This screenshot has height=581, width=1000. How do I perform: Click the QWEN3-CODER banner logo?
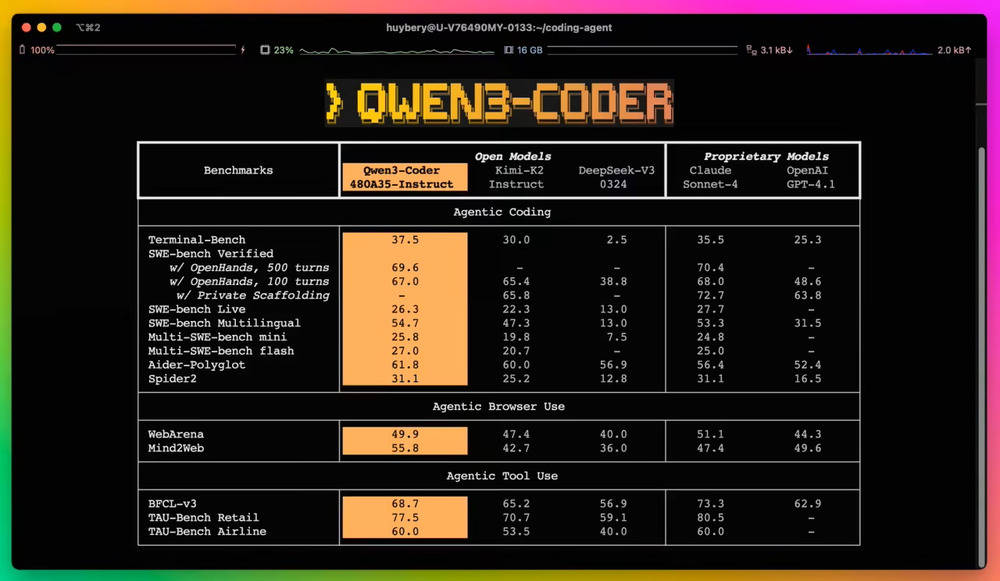point(499,103)
